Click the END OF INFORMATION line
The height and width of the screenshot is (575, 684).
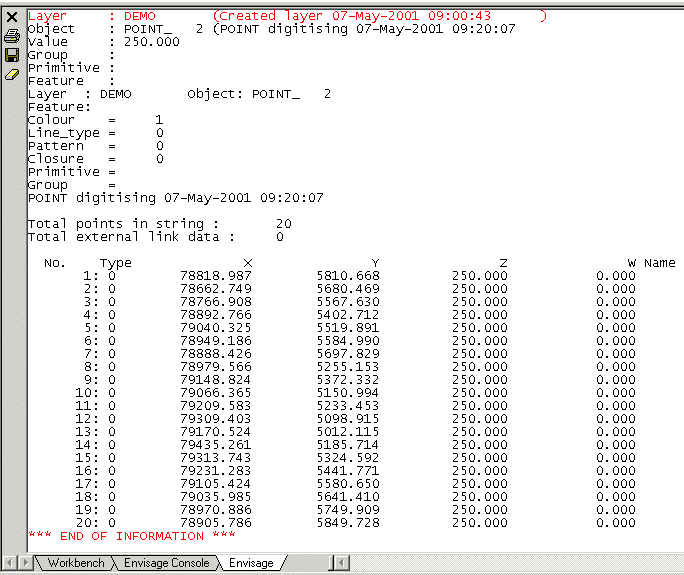tap(132, 536)
